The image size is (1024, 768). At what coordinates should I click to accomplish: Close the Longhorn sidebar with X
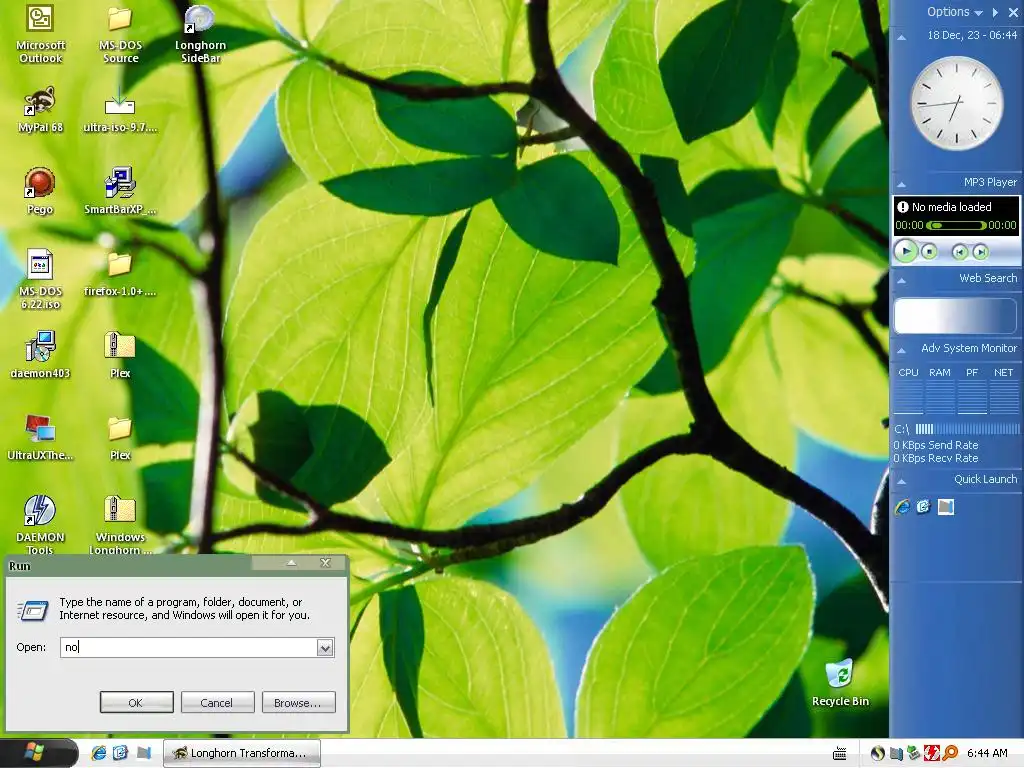1013,12
